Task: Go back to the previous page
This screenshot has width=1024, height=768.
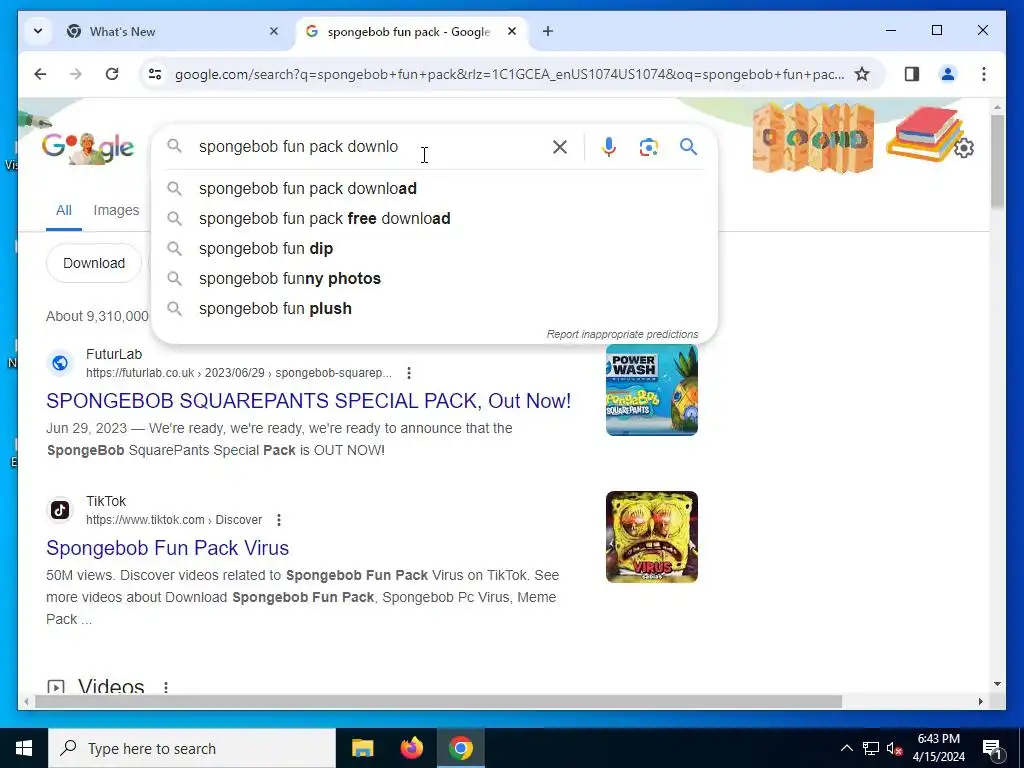Action: click(40, 74)
